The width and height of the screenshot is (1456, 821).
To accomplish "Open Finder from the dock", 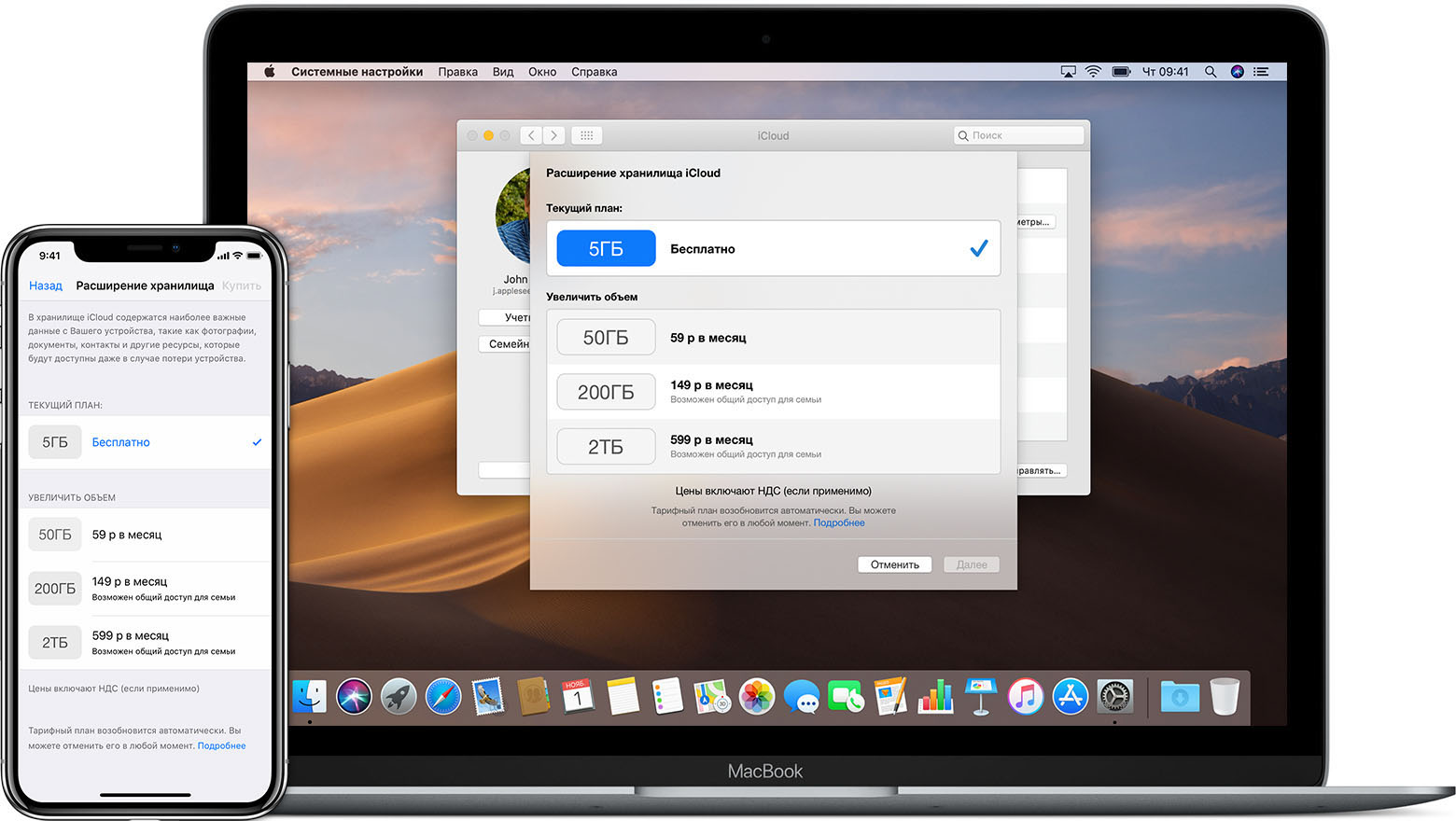I will click(x=309, y=697).
